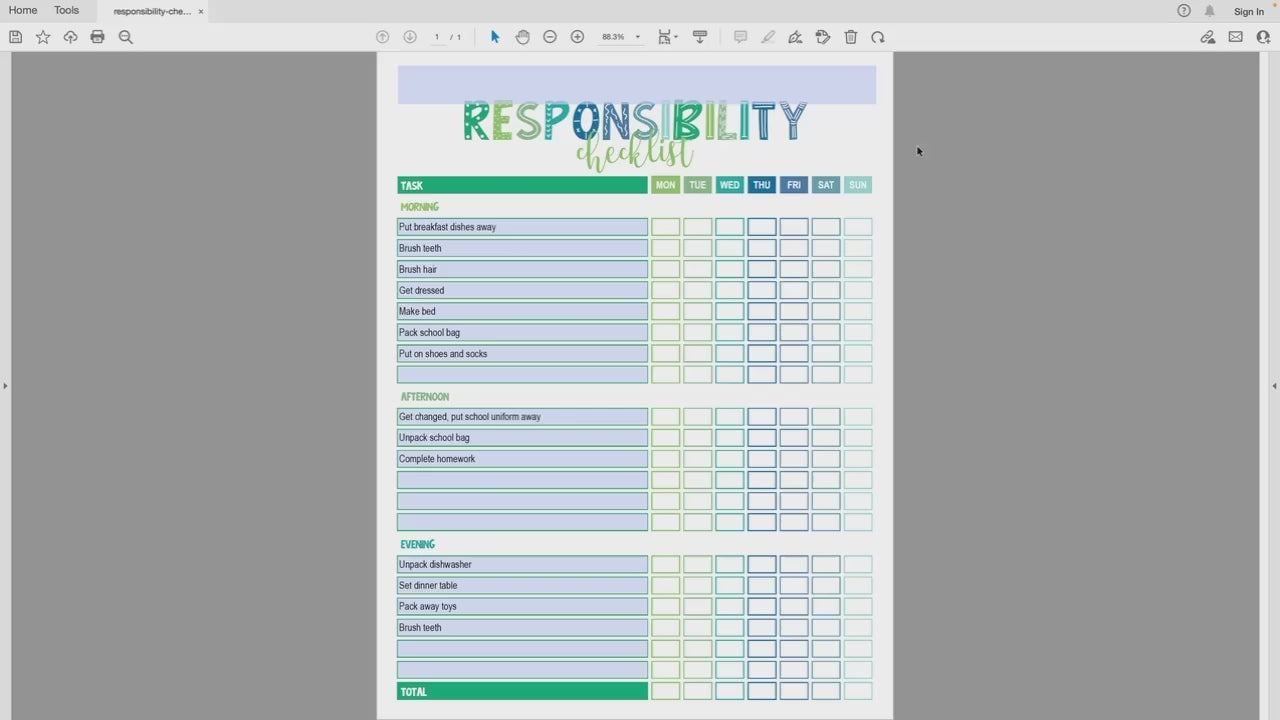Click the empty title field above heading
This screenshot has width=1280, height=720.
coord(636,84)
